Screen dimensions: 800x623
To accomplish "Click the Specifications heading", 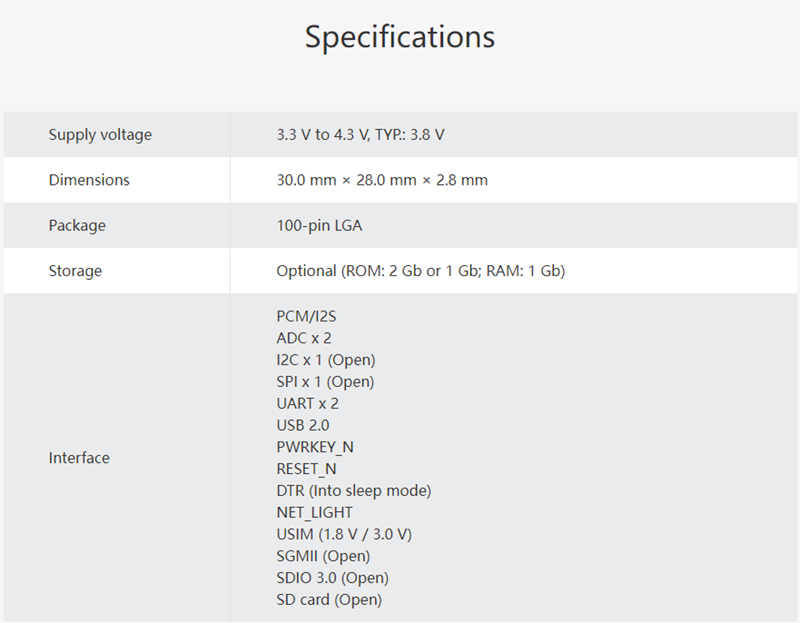I will pos(399,37).
